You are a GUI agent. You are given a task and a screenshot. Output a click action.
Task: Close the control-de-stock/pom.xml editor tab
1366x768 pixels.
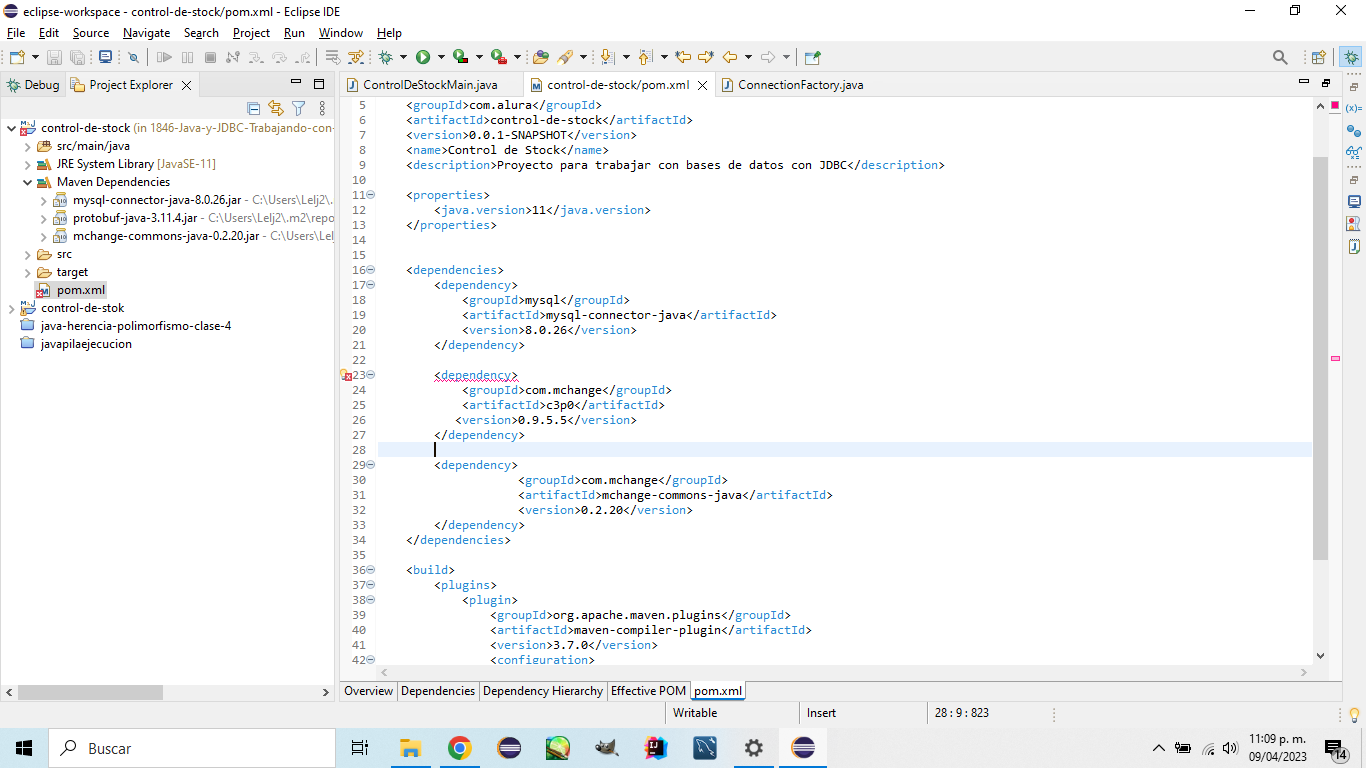(x=703, y=85)
